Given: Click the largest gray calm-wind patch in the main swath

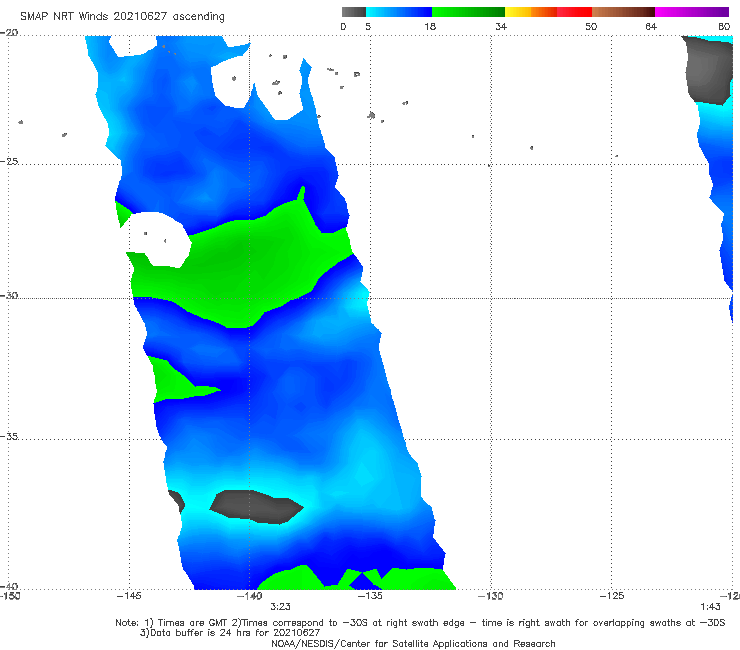Looking at the screenshot, I should point(256,506).
